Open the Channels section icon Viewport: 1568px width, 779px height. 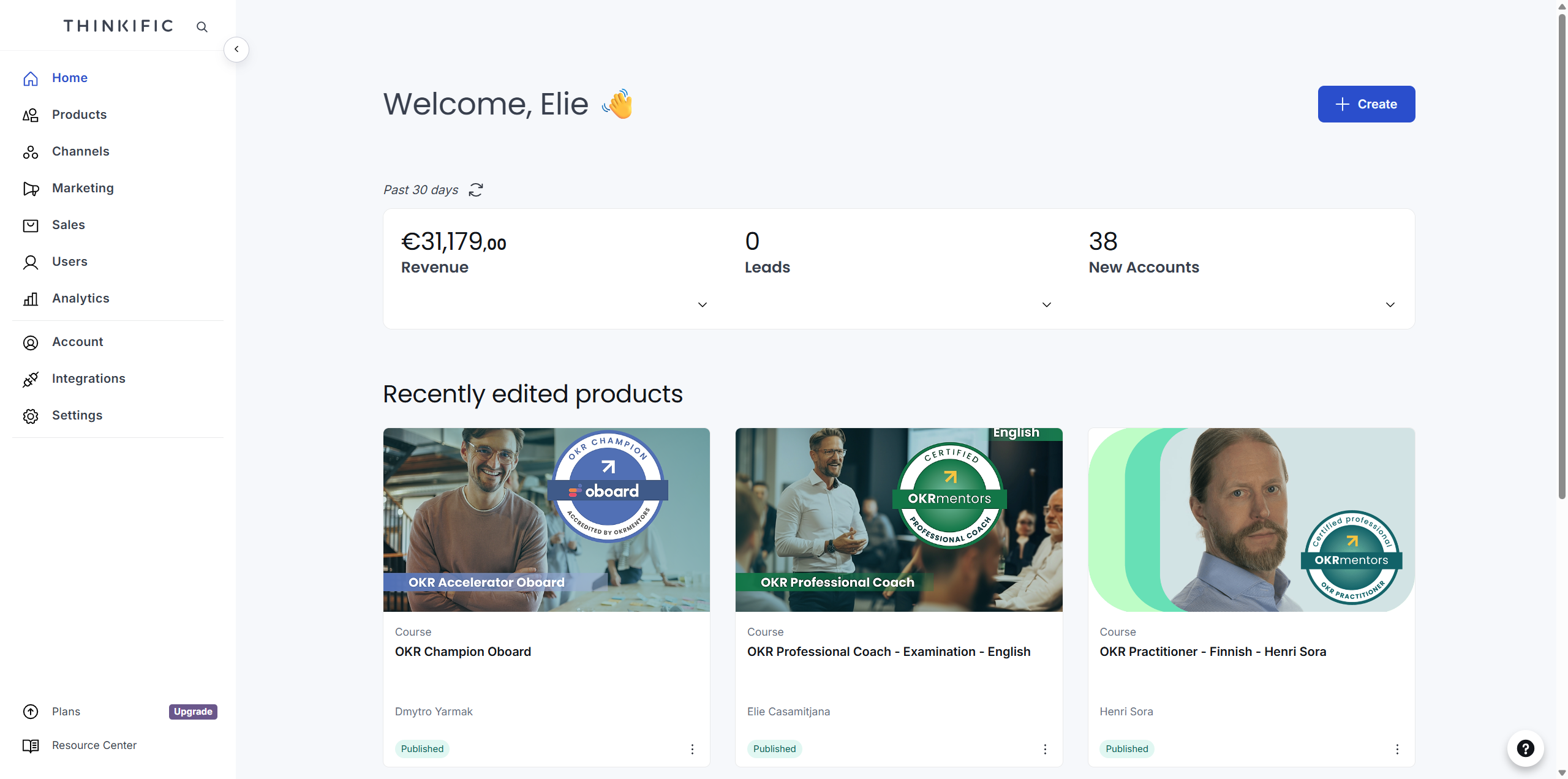click(x=31, y=151)
